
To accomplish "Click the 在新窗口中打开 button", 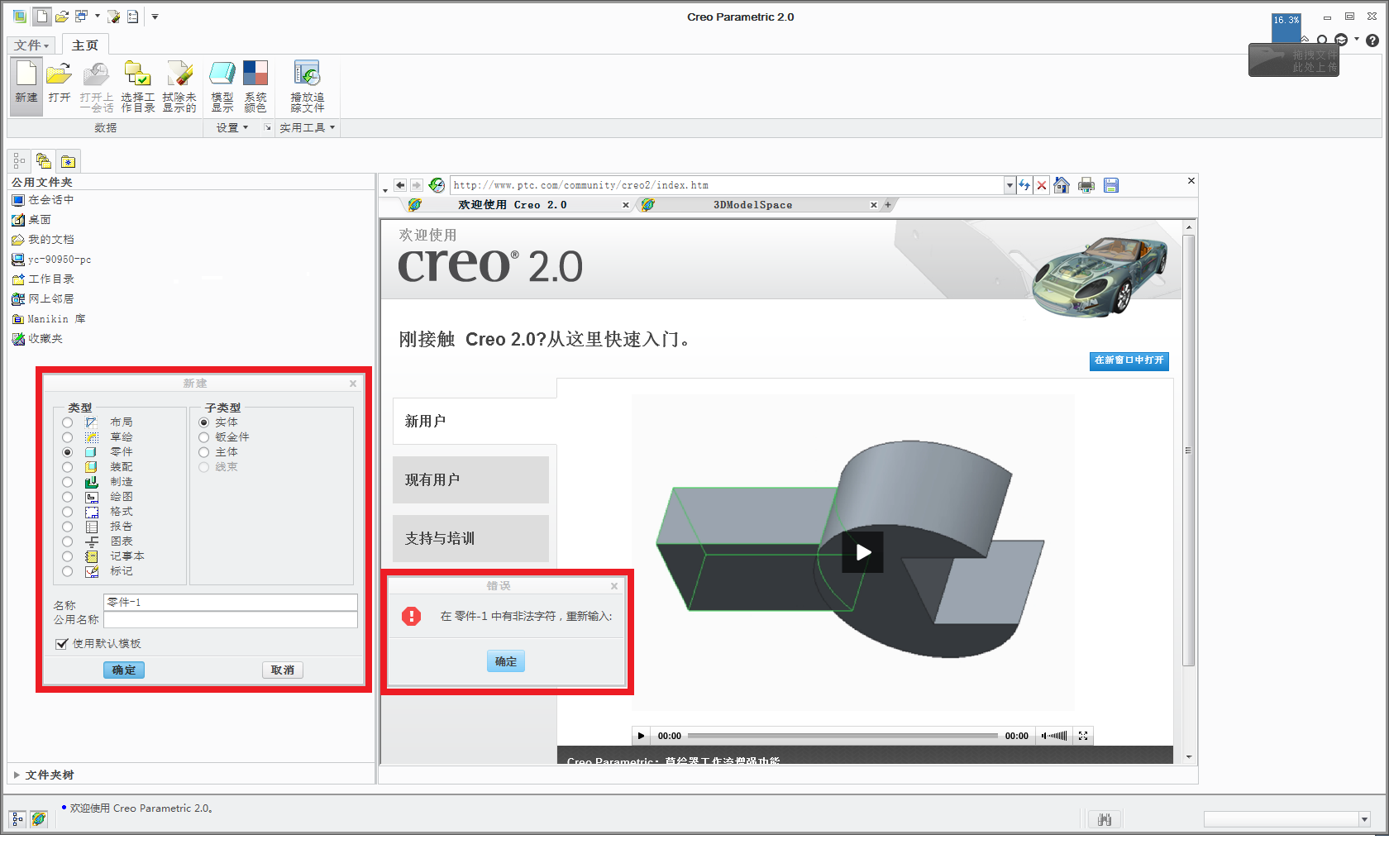I will [1129, 360].
